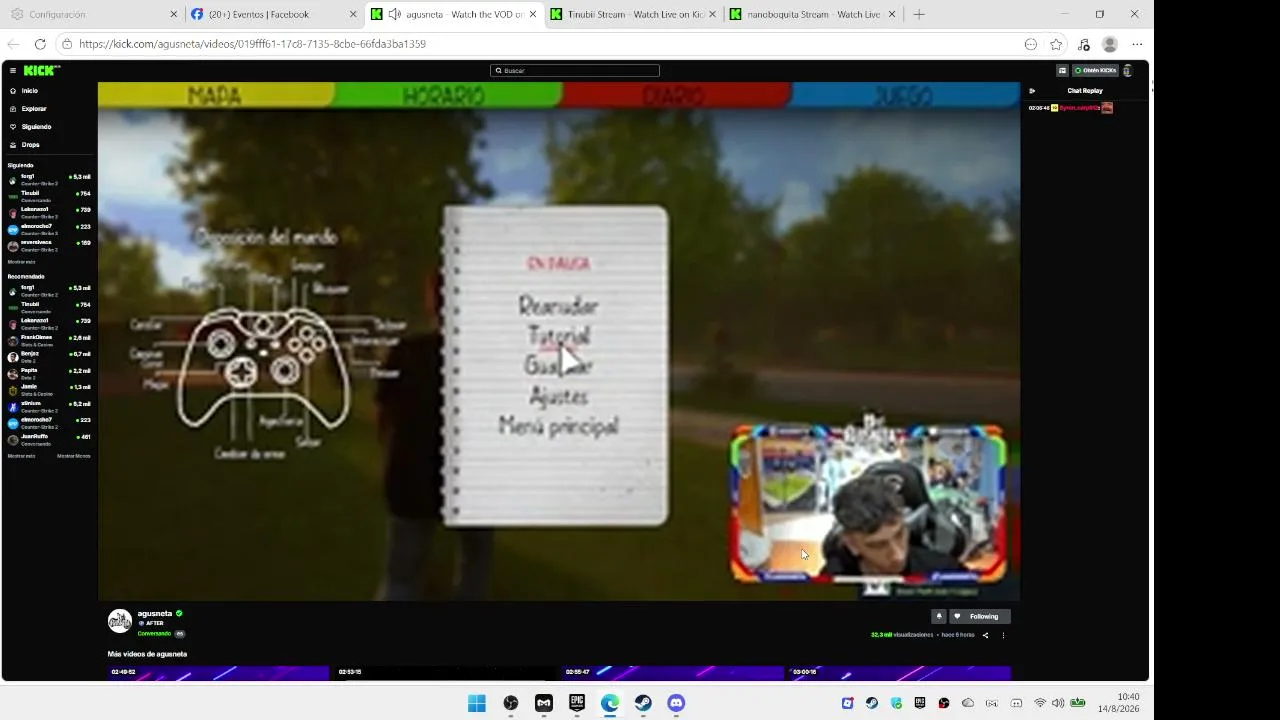
Task: Click the share icon below the video
Action: (985, 635)
